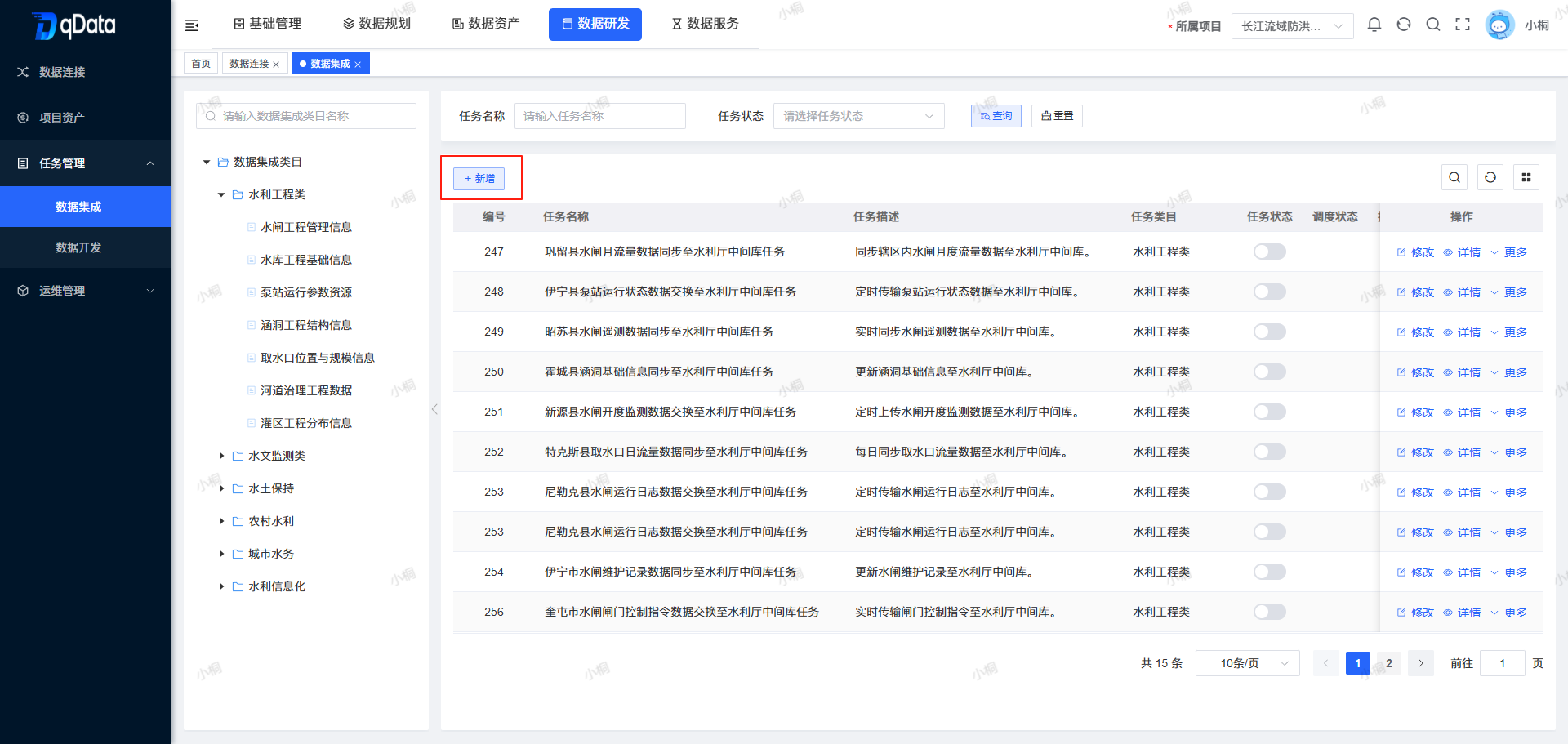Toggle status switch for task 249
The height and width of the screenshot is (744, 1568).
pyautogui.click(x=1270, y=332)
